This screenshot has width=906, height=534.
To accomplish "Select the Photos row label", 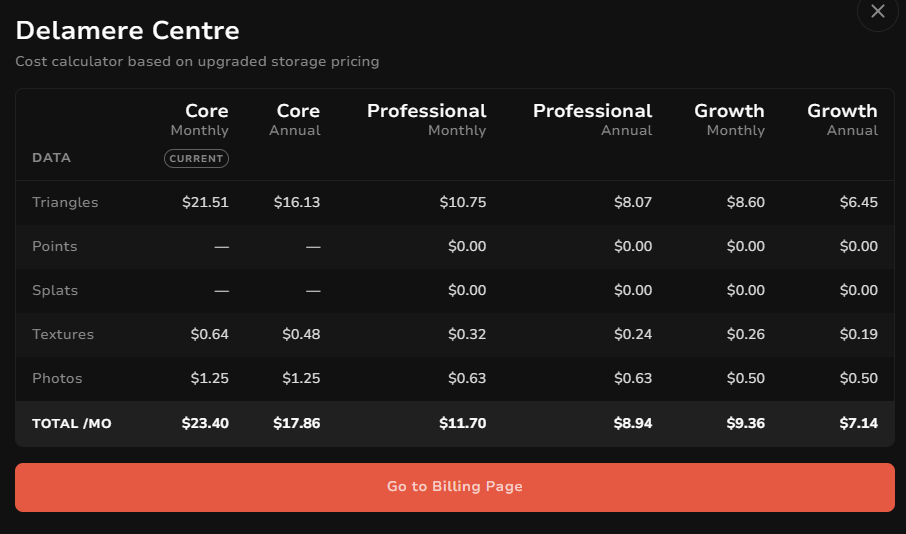I will (x=57, y=378).
